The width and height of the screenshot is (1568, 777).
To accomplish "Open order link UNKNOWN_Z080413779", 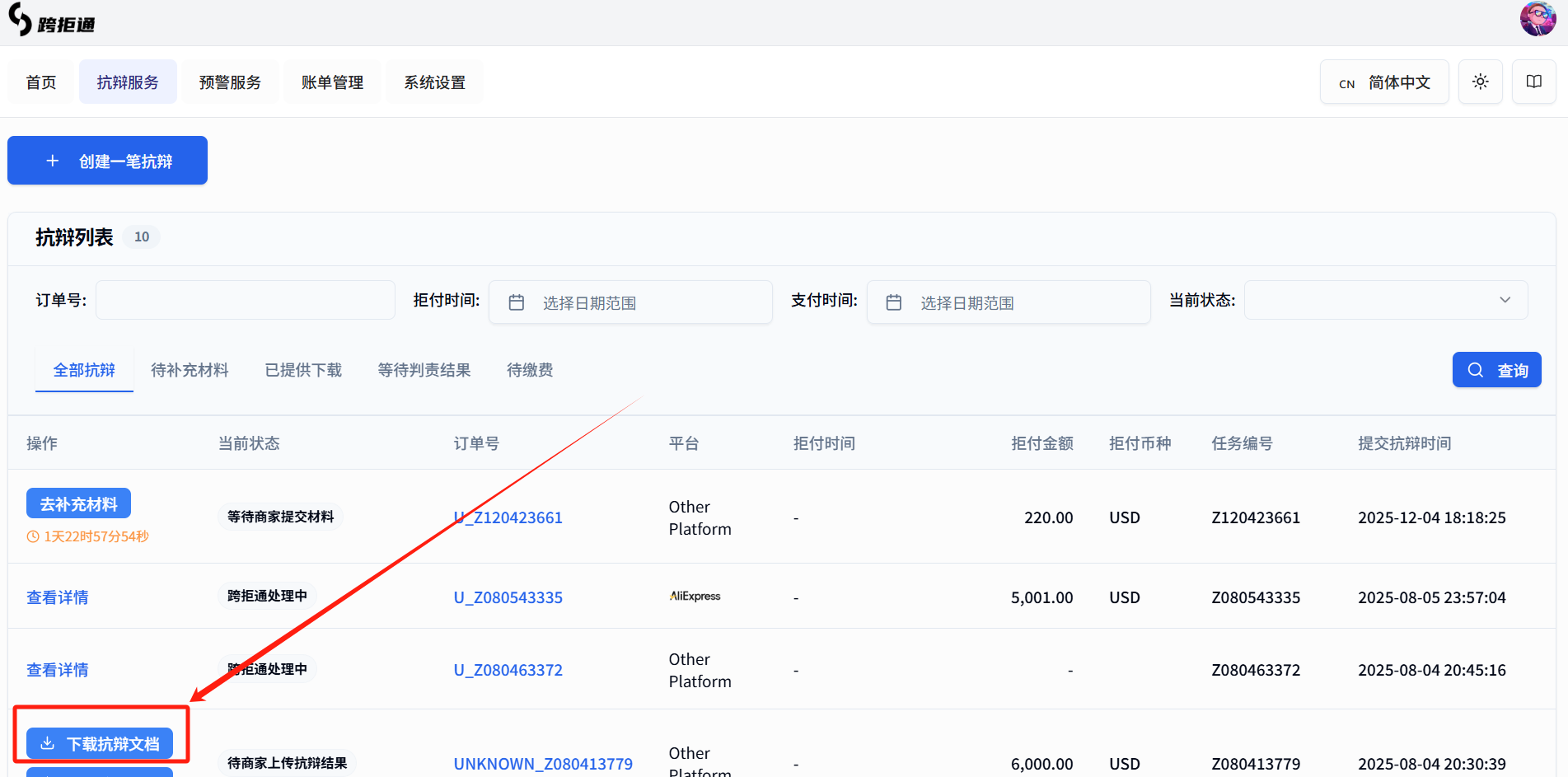I will pyautogui.click(x=543, y=764).
